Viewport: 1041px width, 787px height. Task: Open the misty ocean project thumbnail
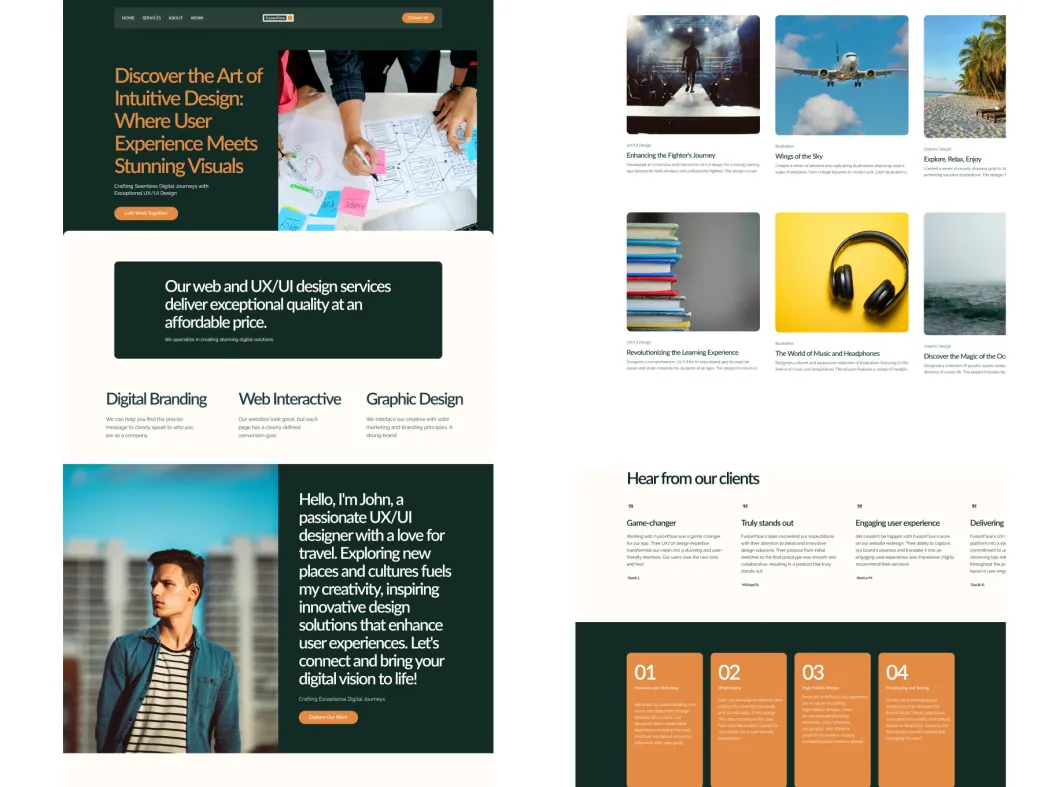tap(965, 274)
